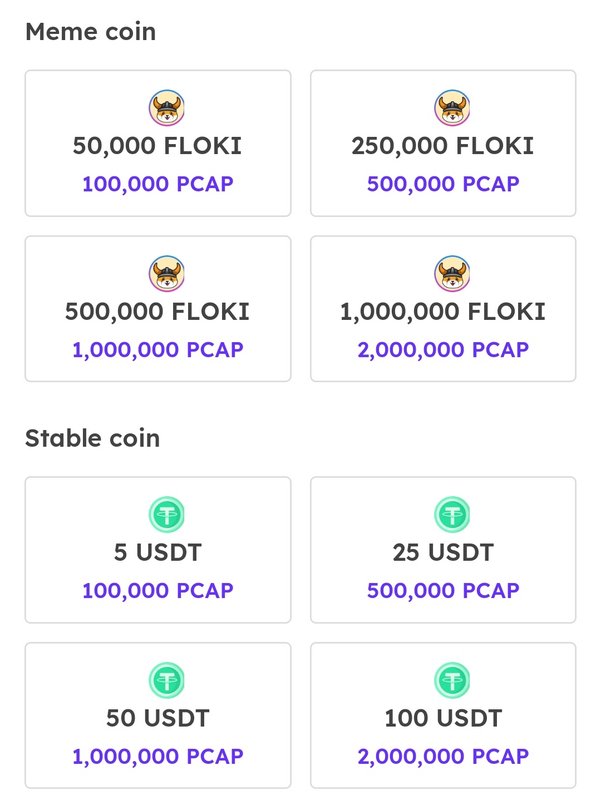
Task: Select the 1,000,000 FLOKI option
Action: (443, 309)
